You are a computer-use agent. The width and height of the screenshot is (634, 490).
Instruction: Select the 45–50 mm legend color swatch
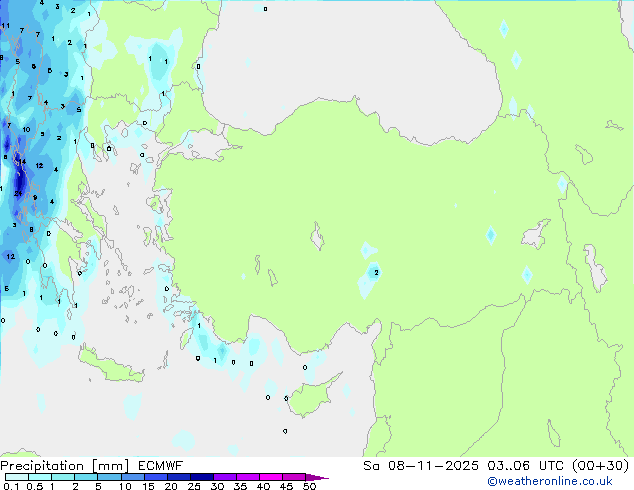[x=294, y=477]
